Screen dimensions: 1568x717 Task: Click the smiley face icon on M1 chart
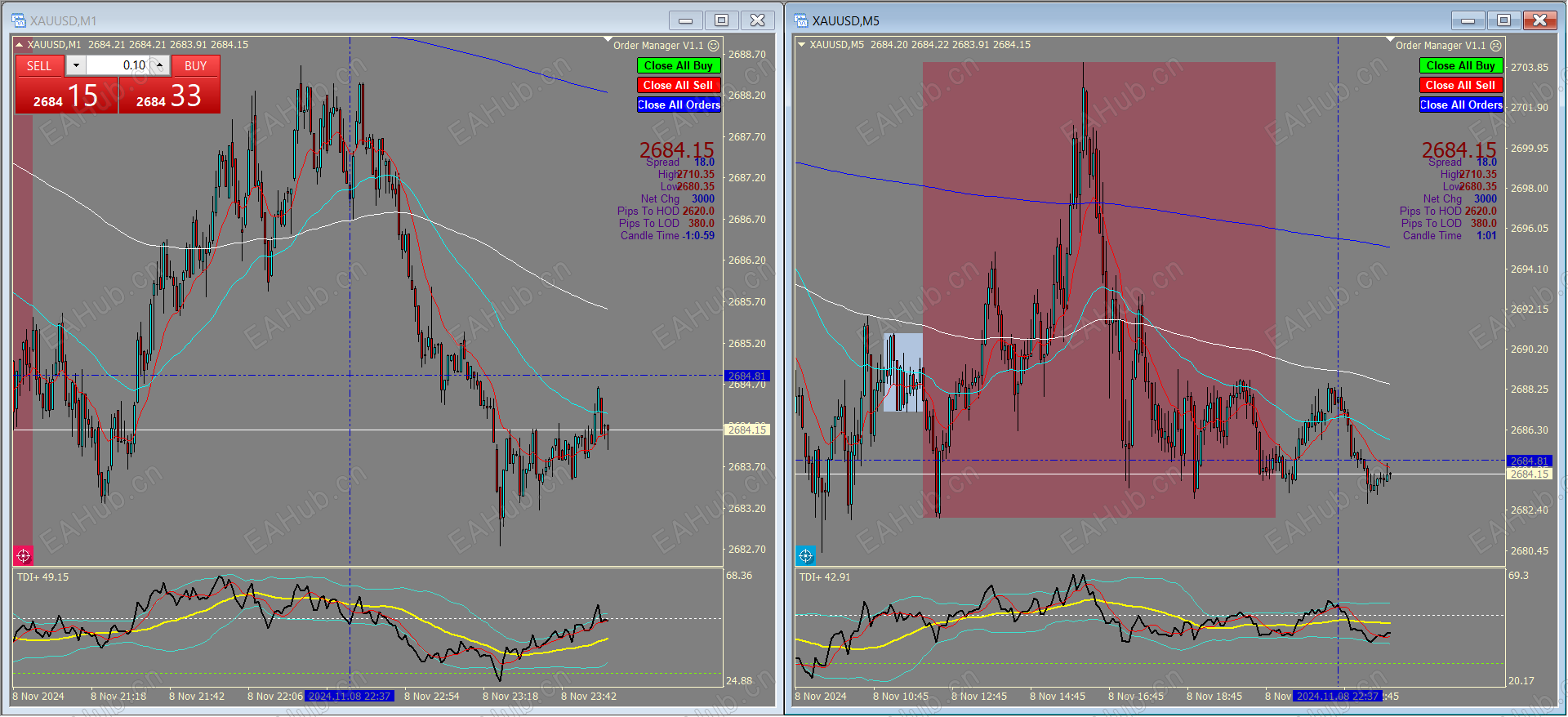(x=714, y=46)
